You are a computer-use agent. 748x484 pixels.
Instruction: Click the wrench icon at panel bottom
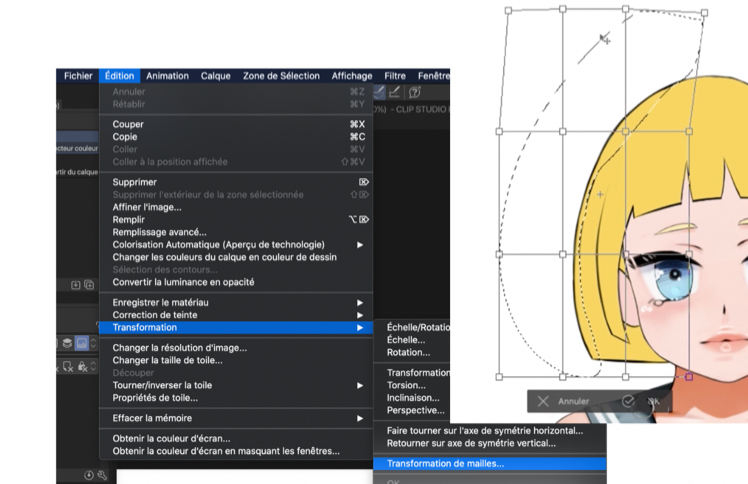(x=102, y=475)
